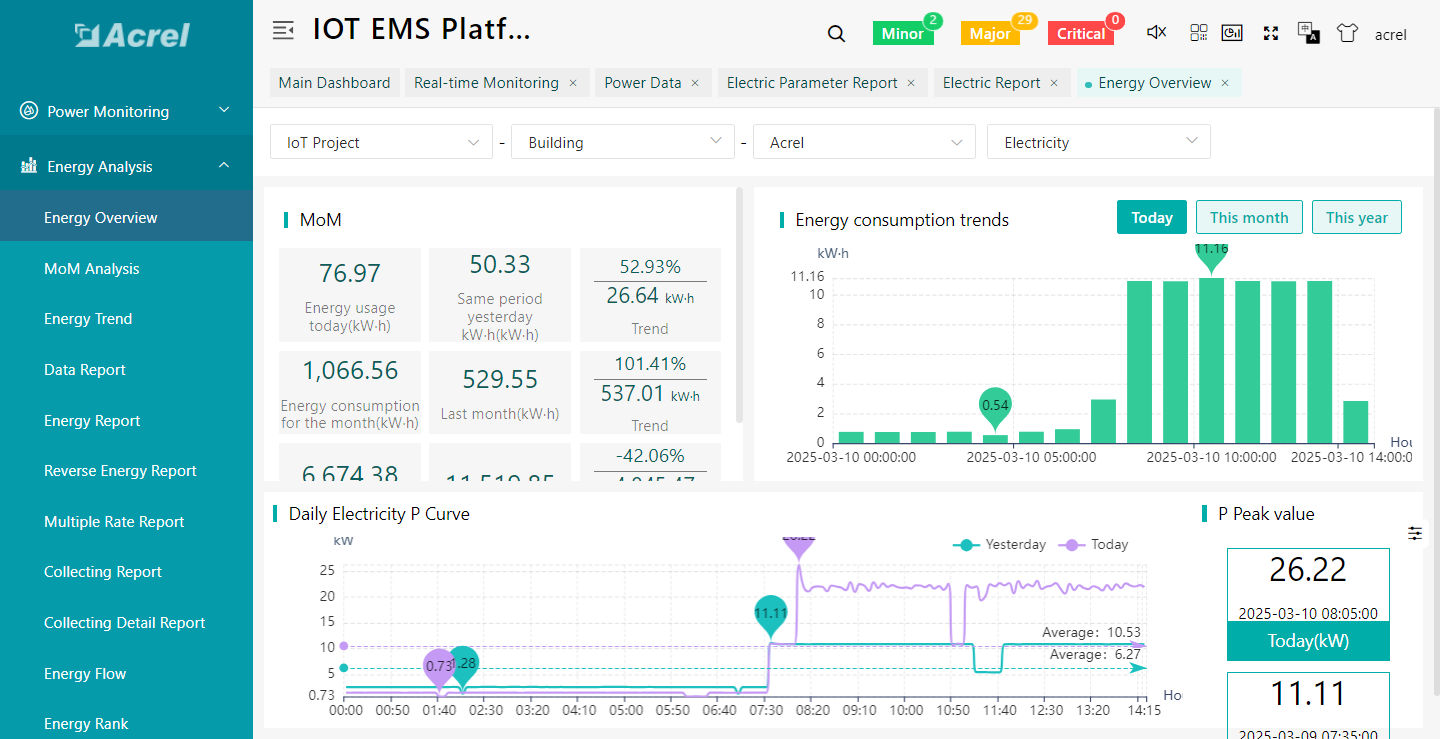1440x739 pixels.
Task: Open the Critical alarms badge
Action: pyautogui.click(x=1081, y=33)
